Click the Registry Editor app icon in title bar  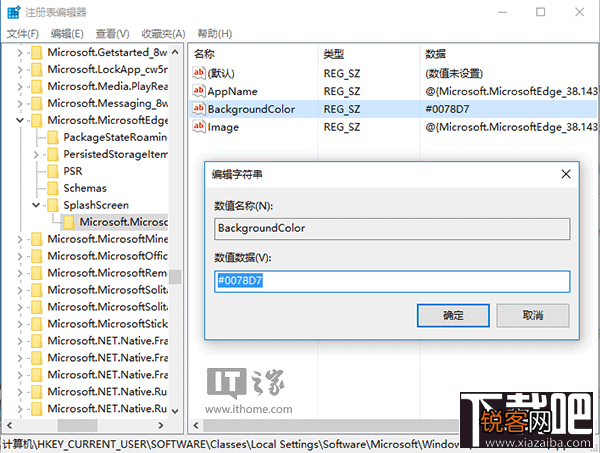tap(13, 12)
